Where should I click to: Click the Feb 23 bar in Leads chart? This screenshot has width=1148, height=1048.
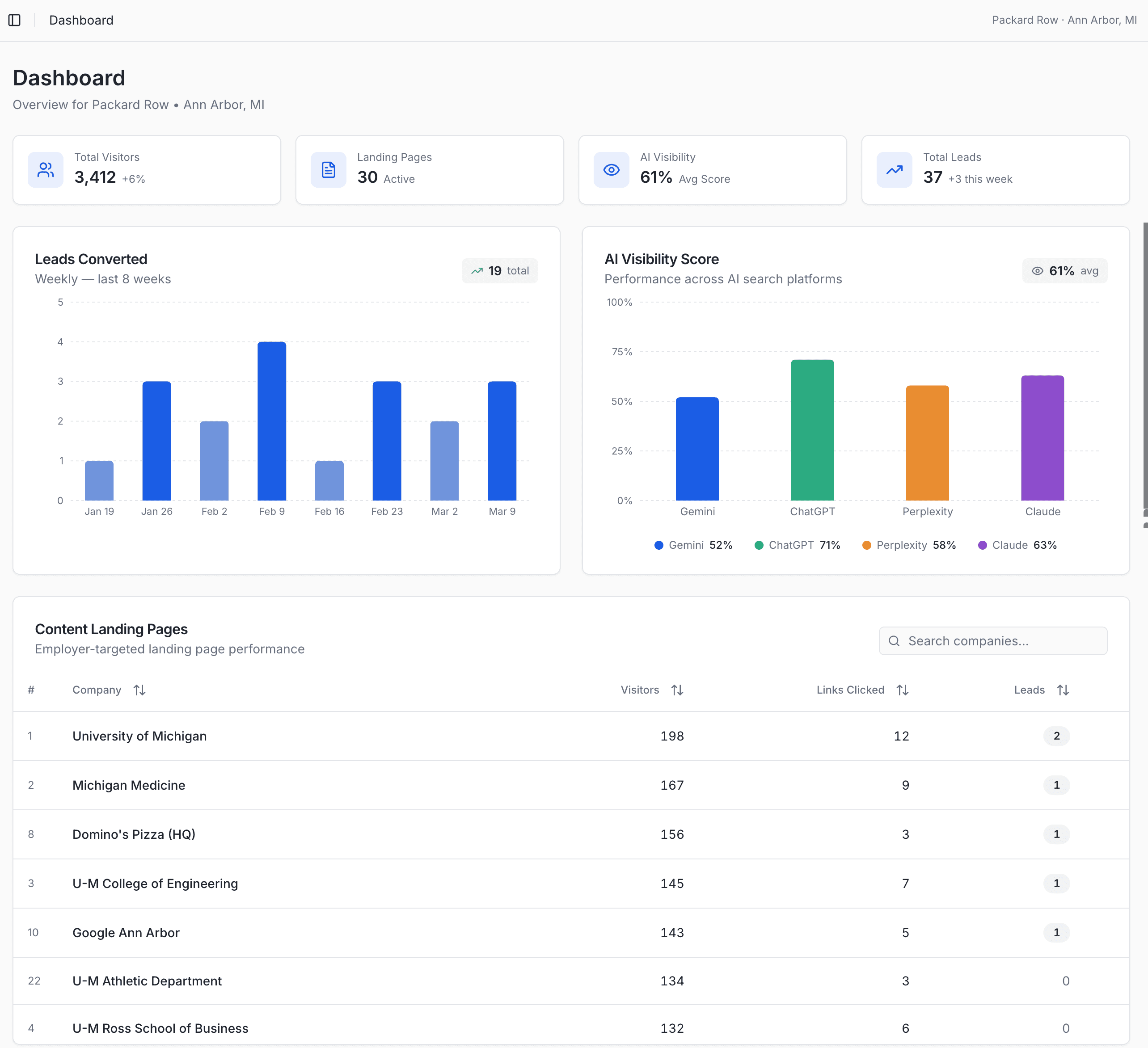(387, 441)
